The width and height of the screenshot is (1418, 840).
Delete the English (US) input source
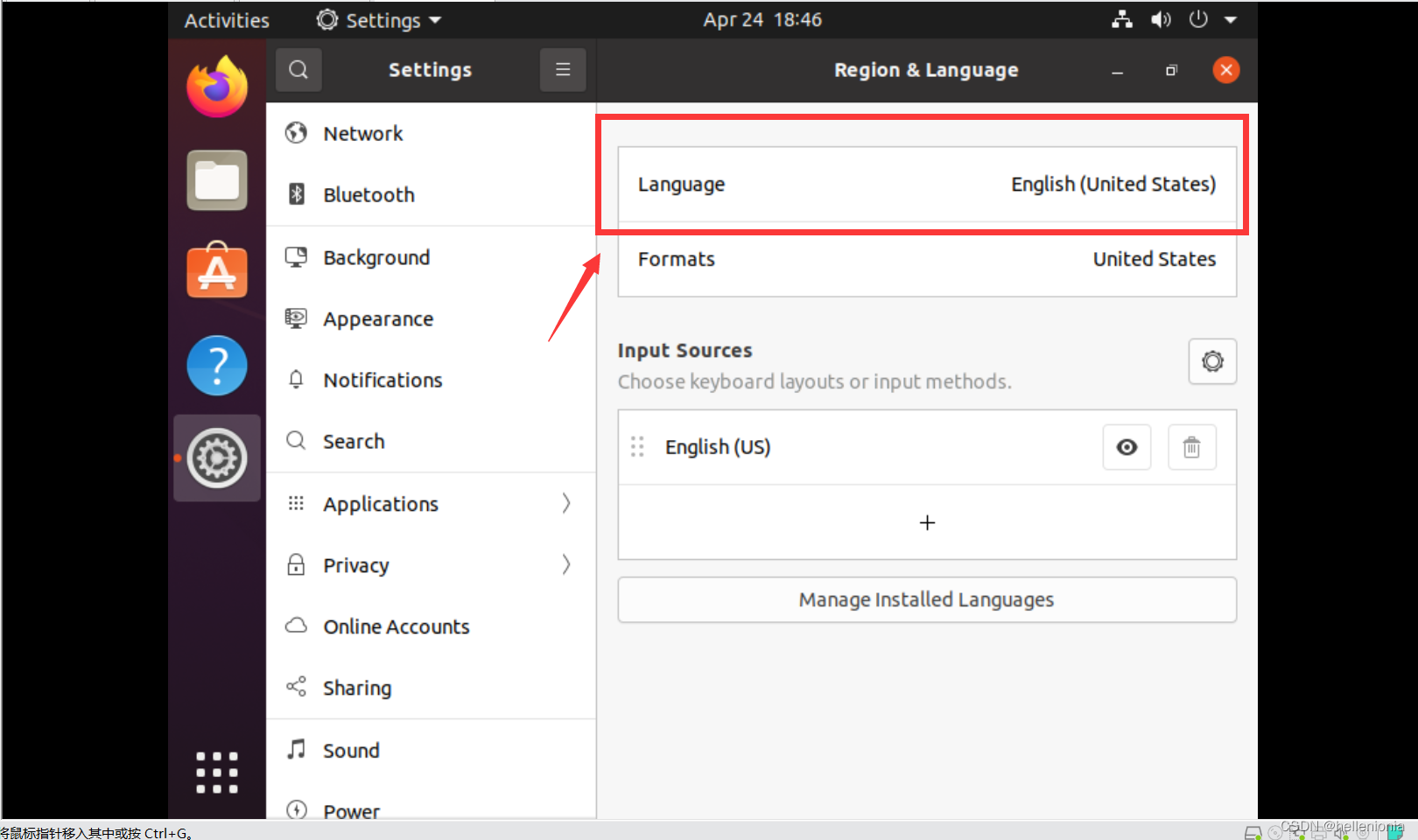pyautogui.click(x=1191, y=447)
